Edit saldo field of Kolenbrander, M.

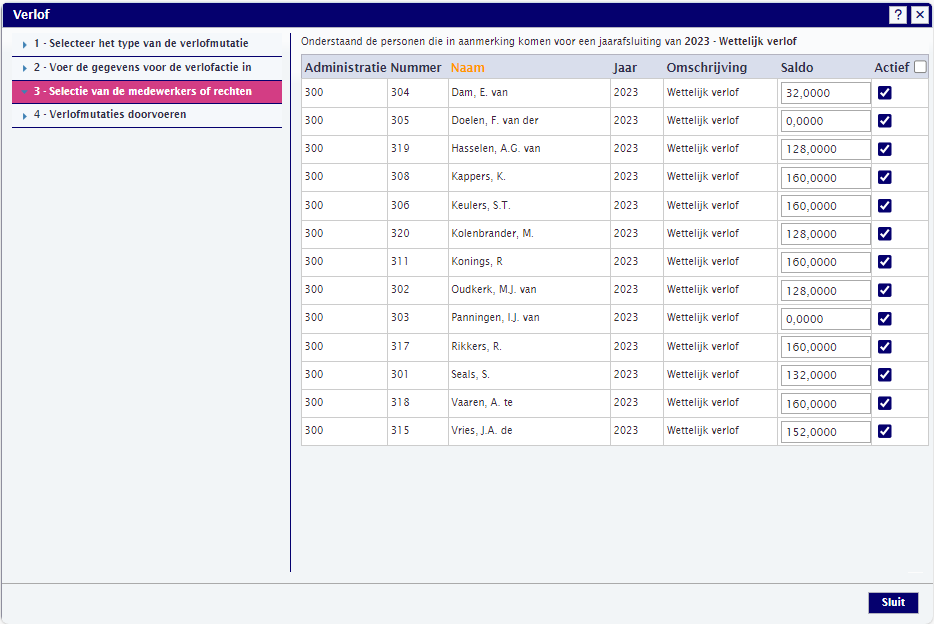[x=826, y=234]
